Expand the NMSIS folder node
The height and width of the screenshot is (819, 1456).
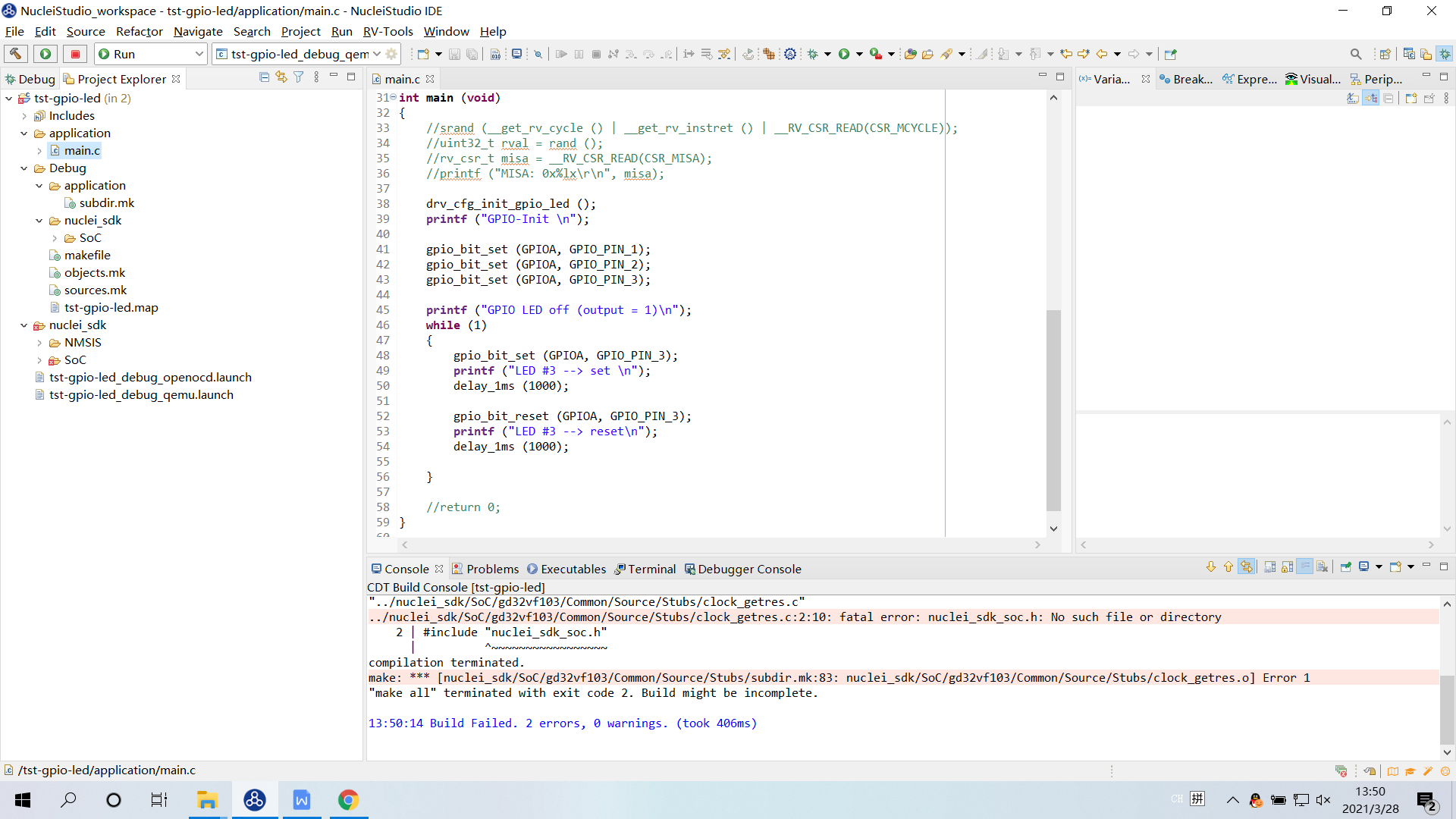[39, 343]
